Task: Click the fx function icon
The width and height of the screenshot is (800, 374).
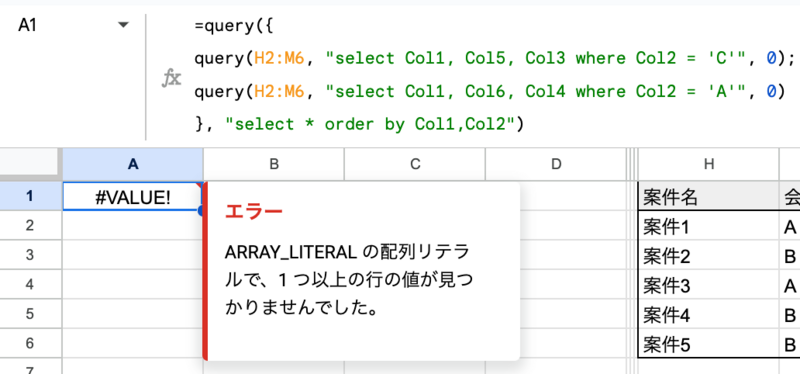Action: (171, 78)
